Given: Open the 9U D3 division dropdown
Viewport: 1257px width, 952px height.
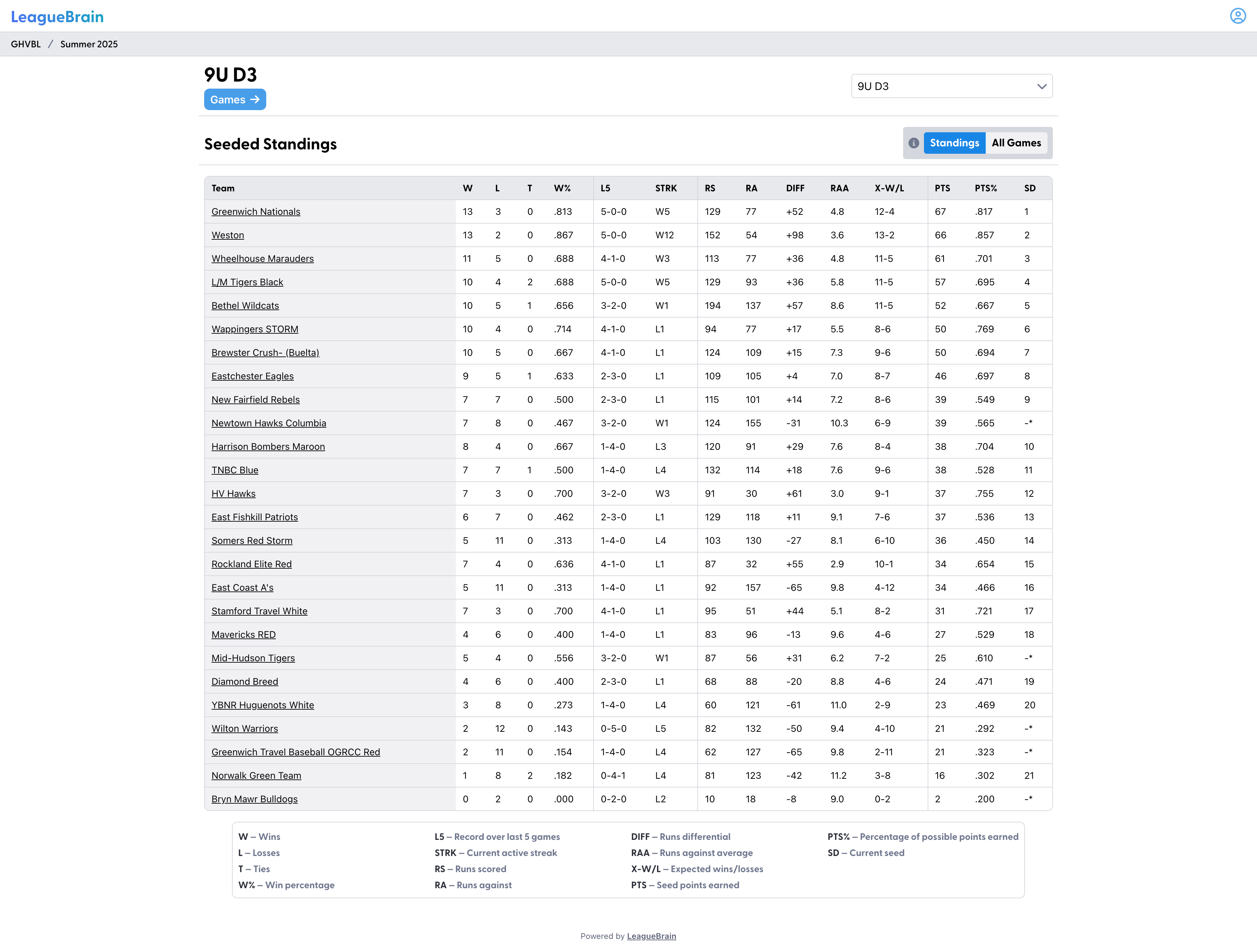Looking at the screenshot, I should 951,86.
